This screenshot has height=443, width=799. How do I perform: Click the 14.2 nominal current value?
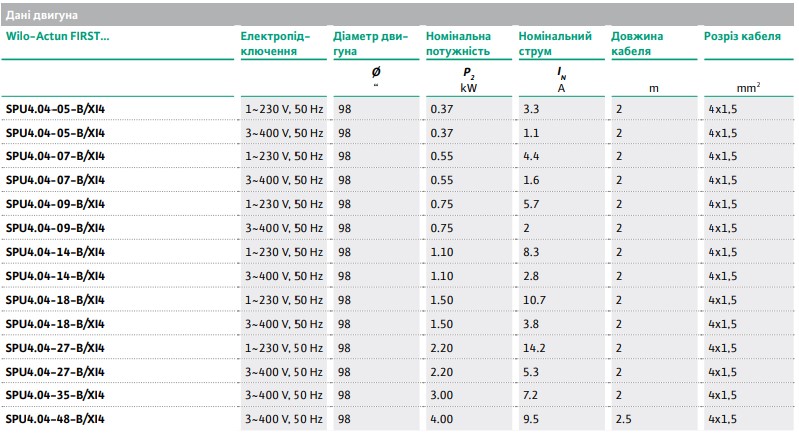pyautogui.click(x=534, y=347)
